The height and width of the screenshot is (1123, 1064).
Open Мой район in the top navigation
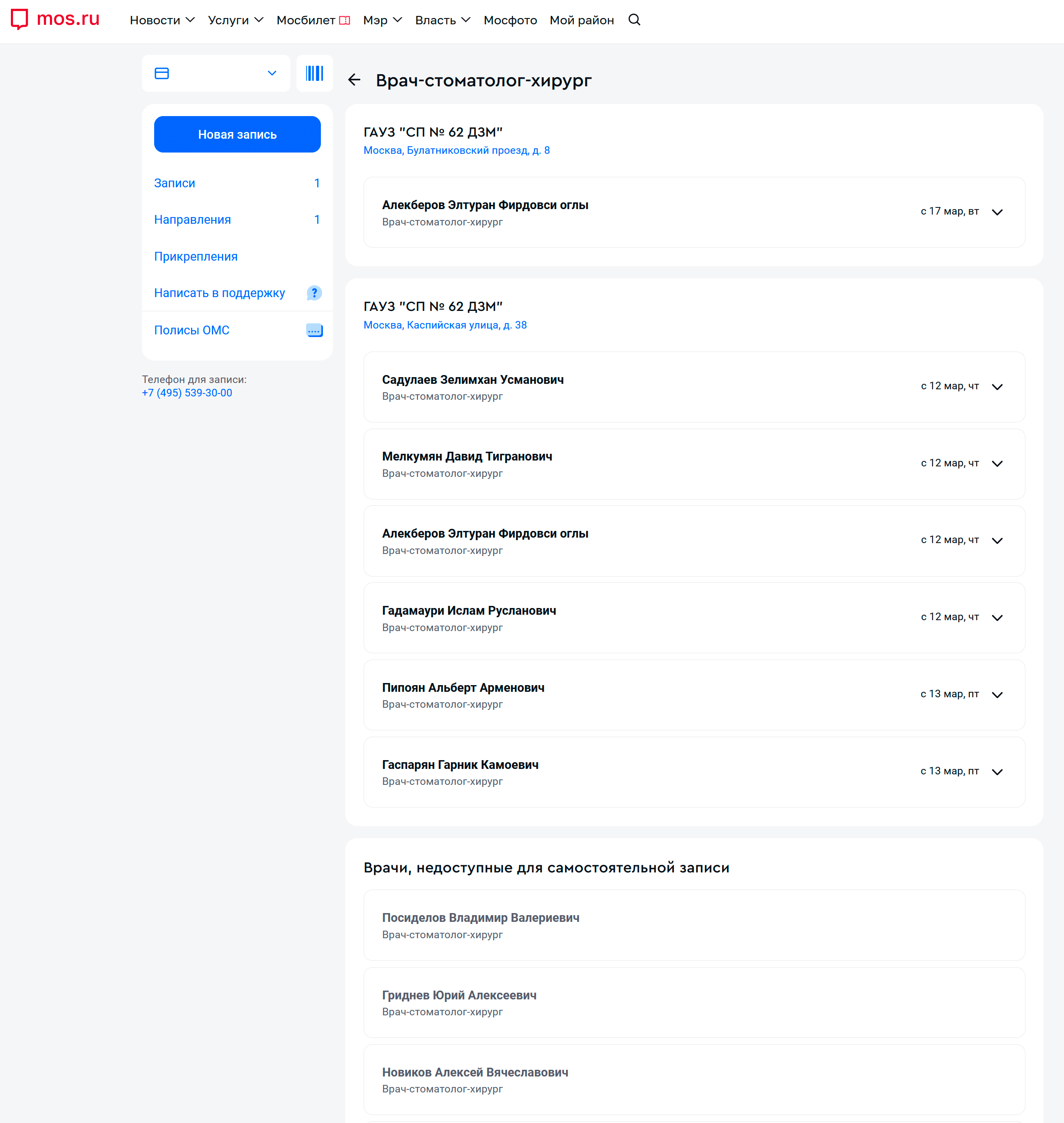[x=581, y=21]
